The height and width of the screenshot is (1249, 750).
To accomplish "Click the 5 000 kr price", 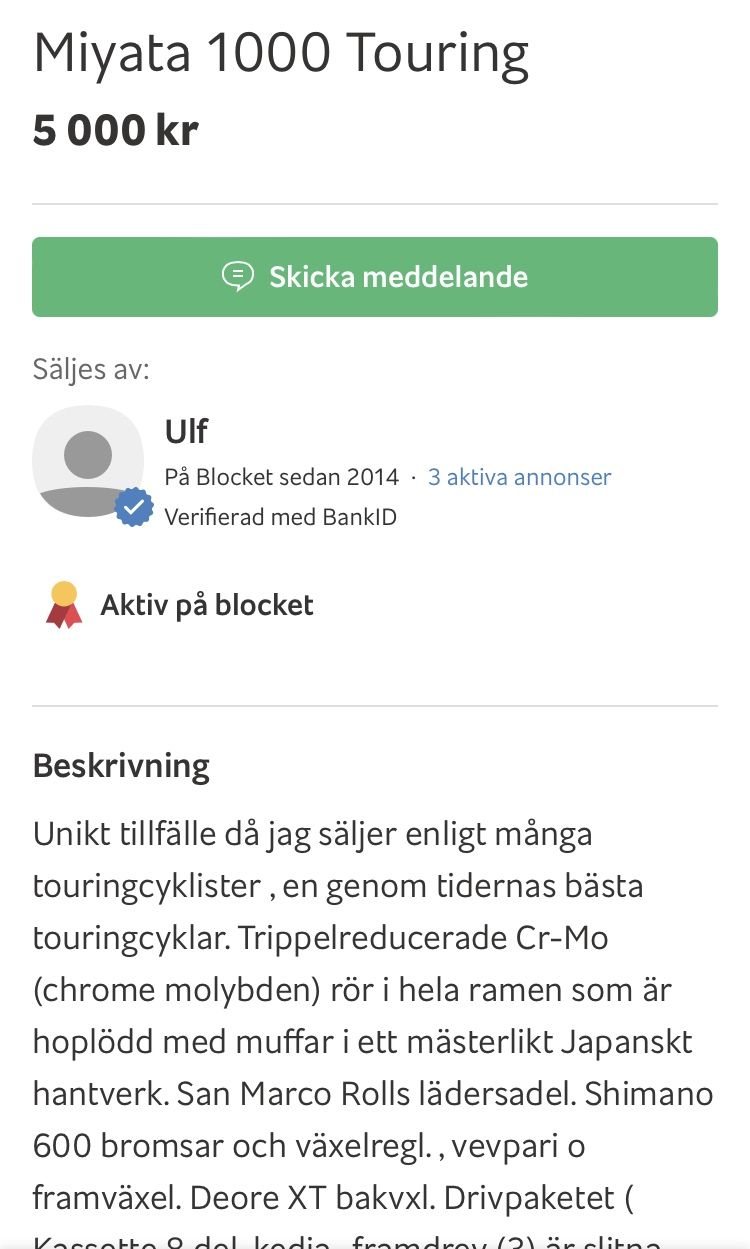I will 116,131.
